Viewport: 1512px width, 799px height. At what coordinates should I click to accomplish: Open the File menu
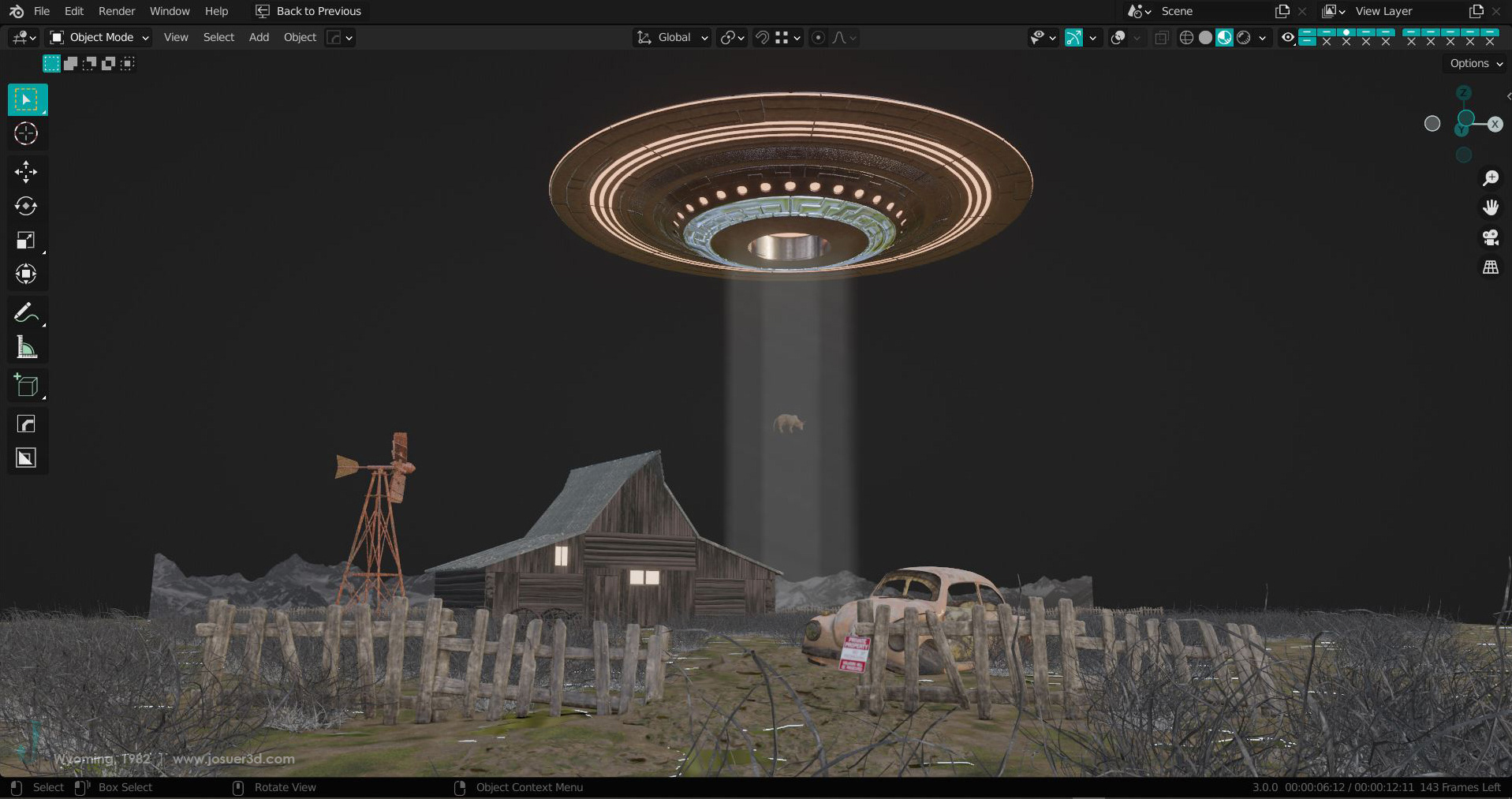[42, 11]
